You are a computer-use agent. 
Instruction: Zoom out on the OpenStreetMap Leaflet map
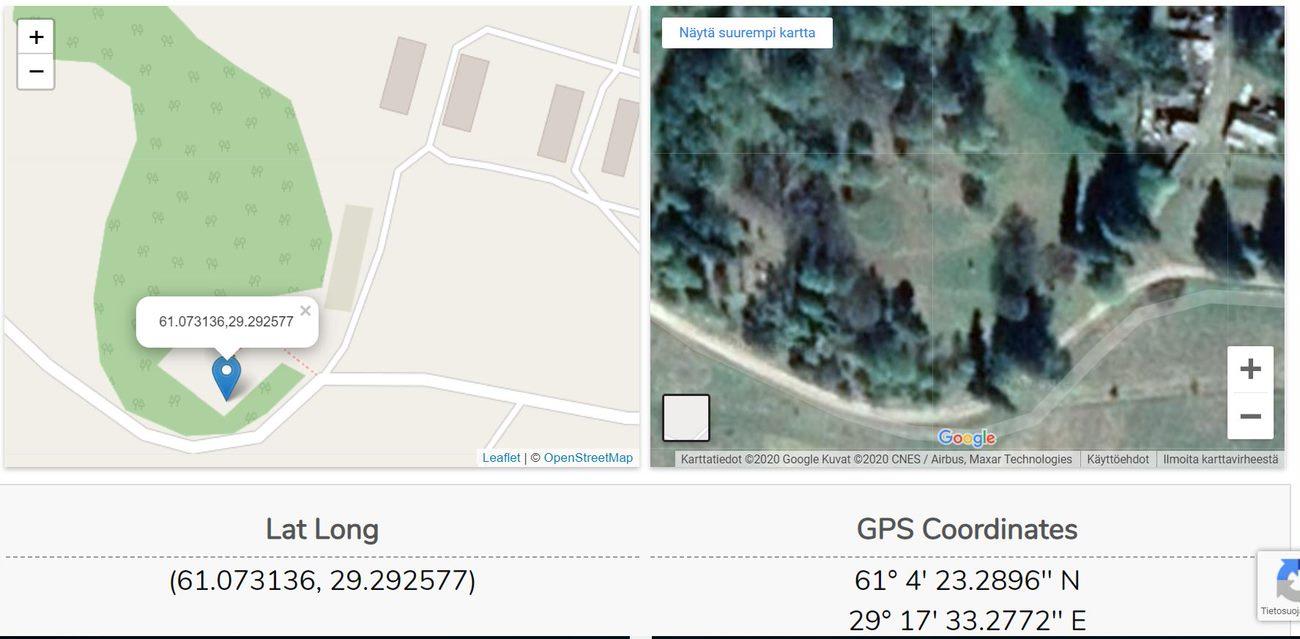click(x=36, y=72)
